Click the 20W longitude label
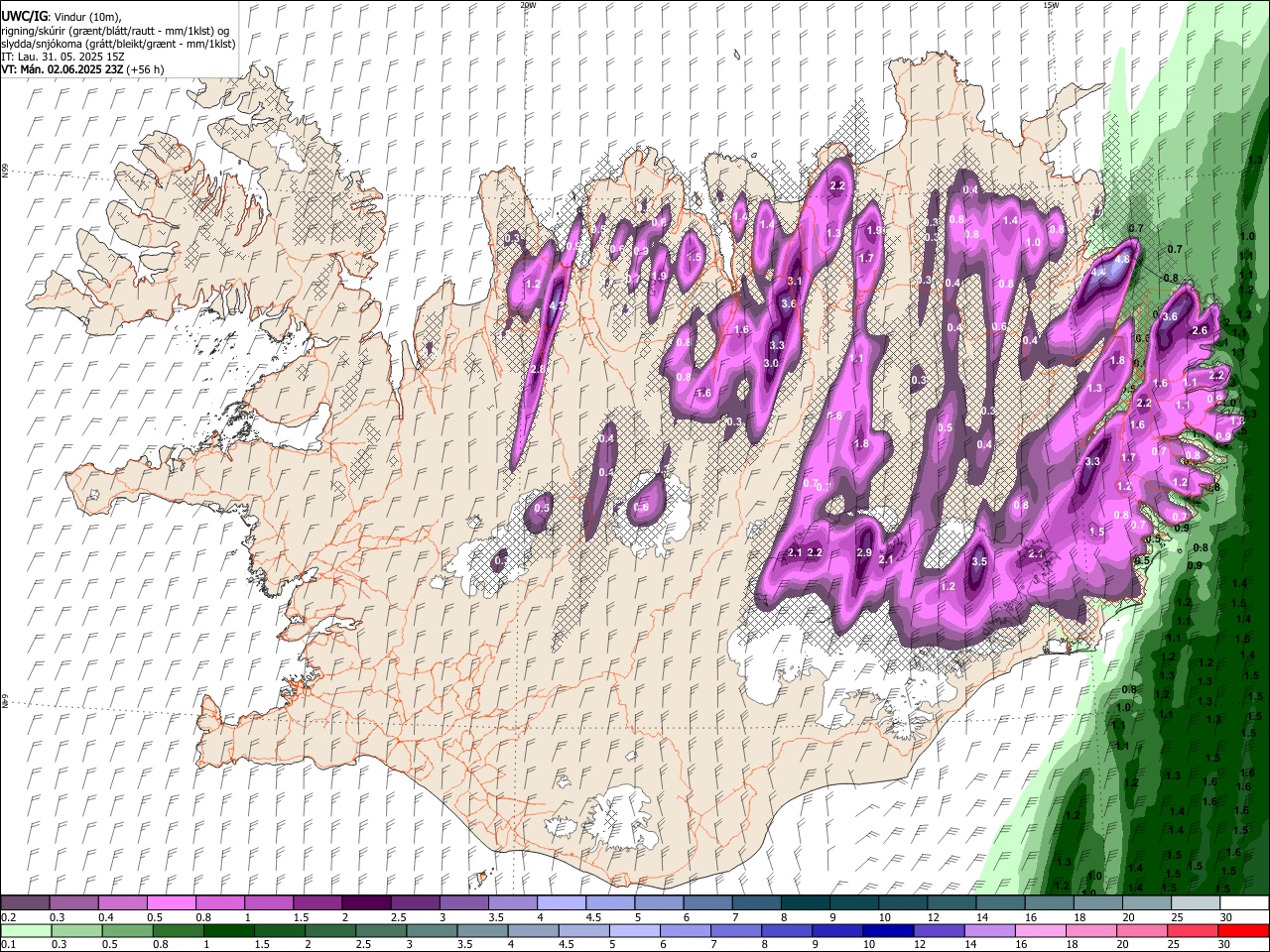Screen dimensions: 1270x952 point(528,4)
